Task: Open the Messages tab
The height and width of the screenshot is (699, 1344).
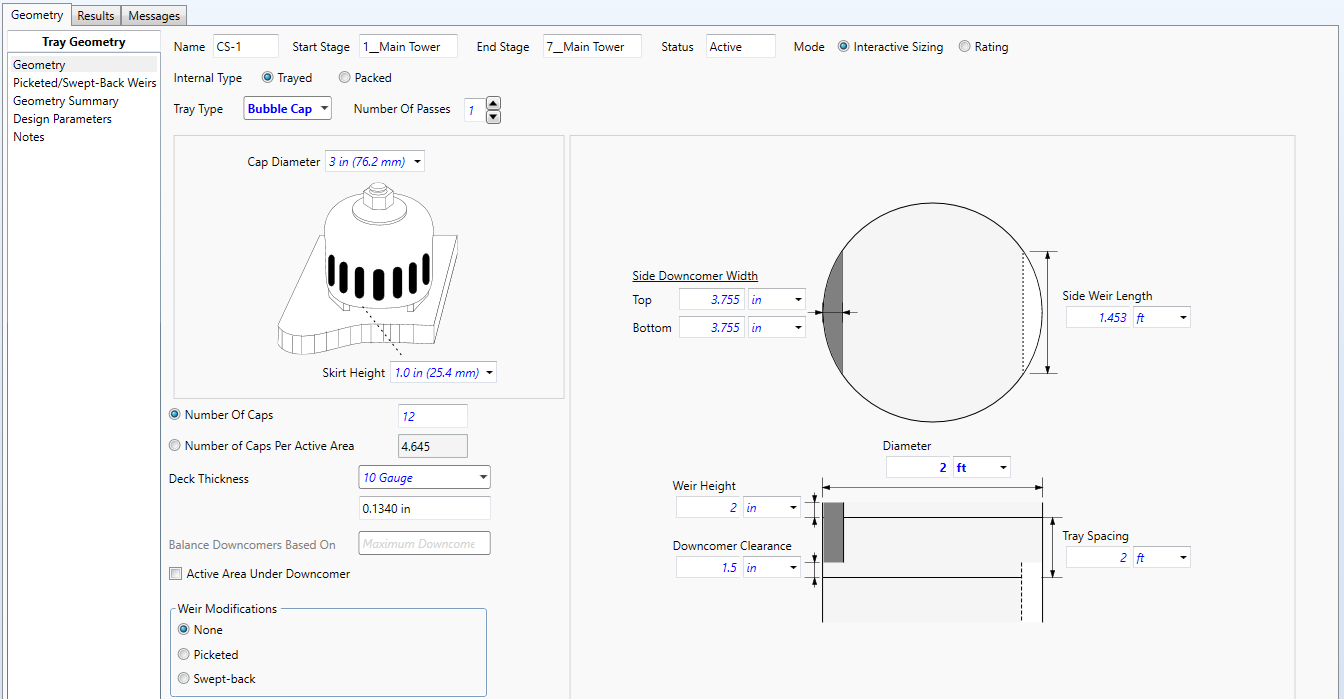Action: 154,15
